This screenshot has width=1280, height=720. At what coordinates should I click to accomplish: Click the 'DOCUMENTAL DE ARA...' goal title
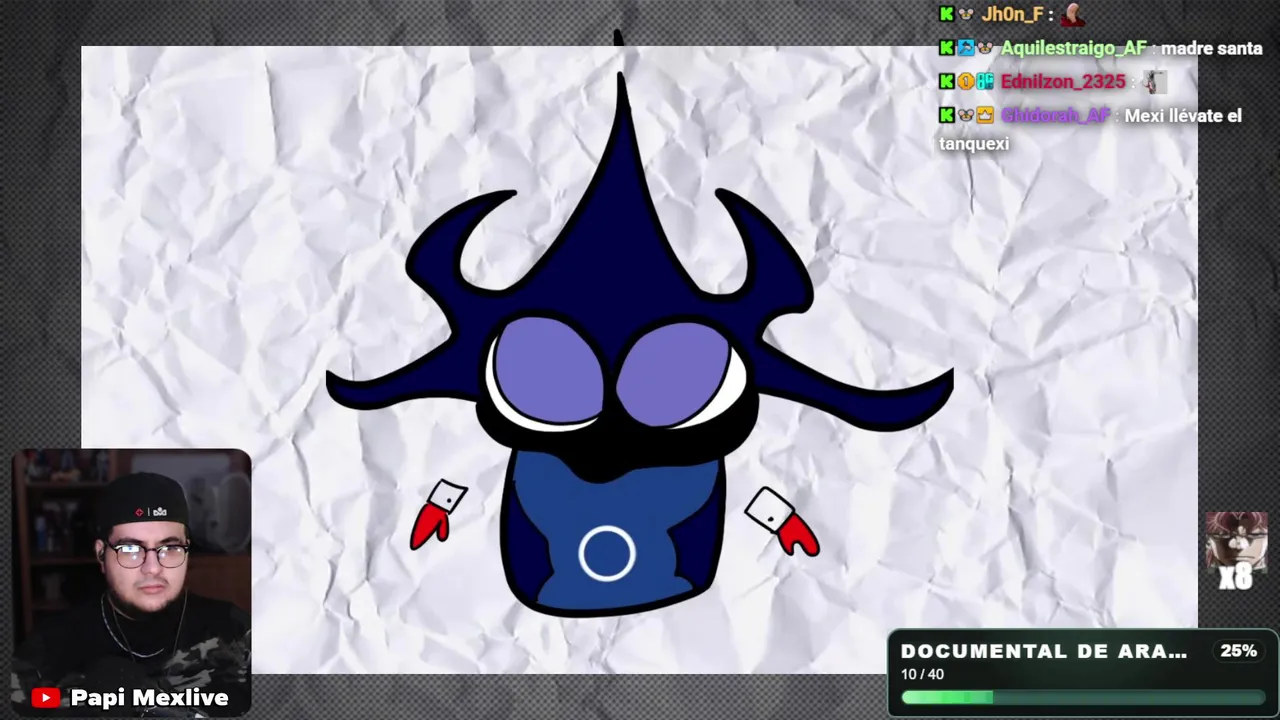tap(1044, 651)
